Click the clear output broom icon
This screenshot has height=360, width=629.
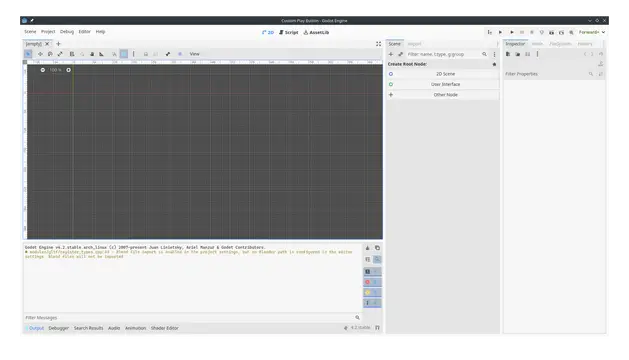click(367, 248)
